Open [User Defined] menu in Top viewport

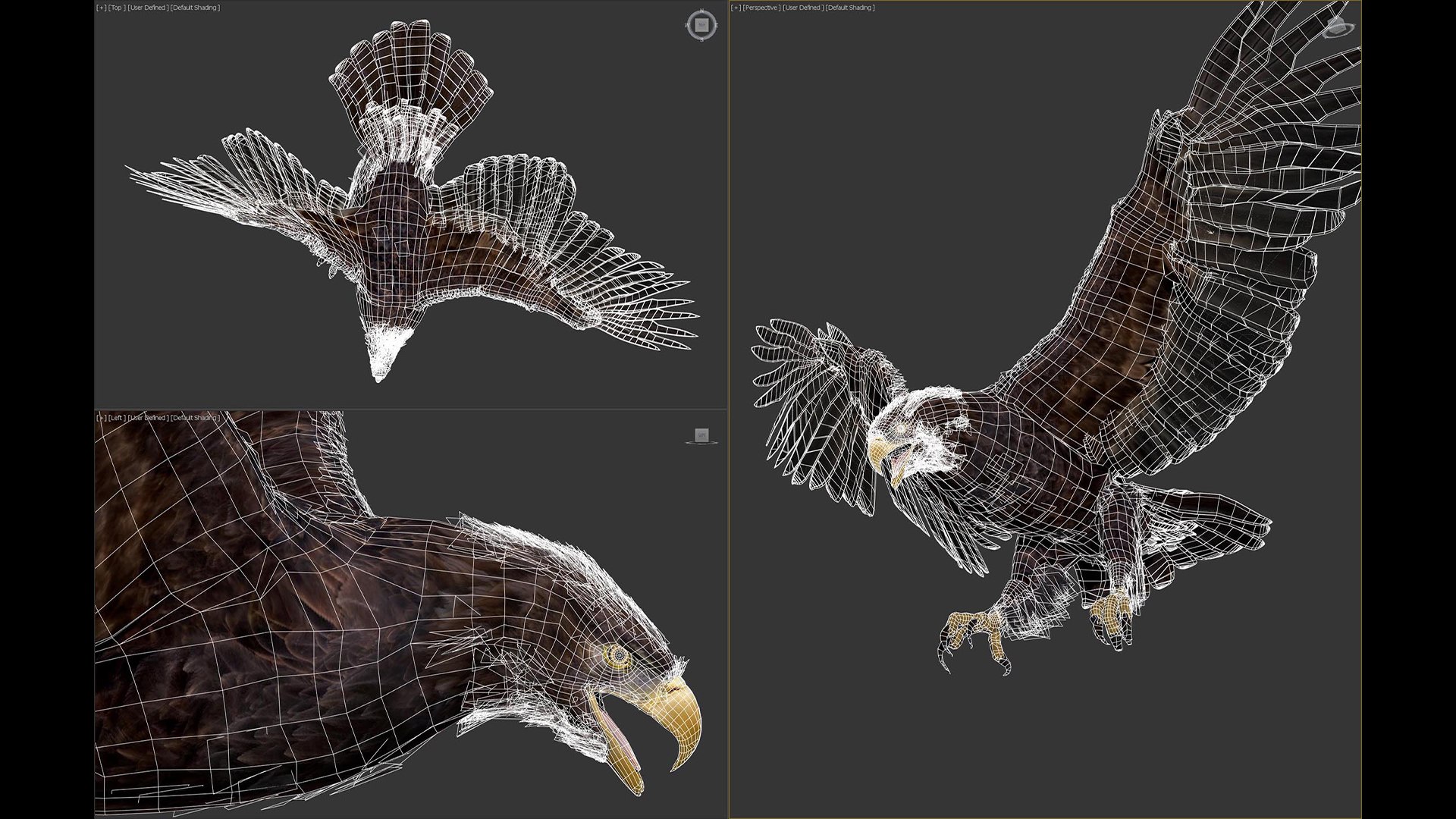[149, 8]
